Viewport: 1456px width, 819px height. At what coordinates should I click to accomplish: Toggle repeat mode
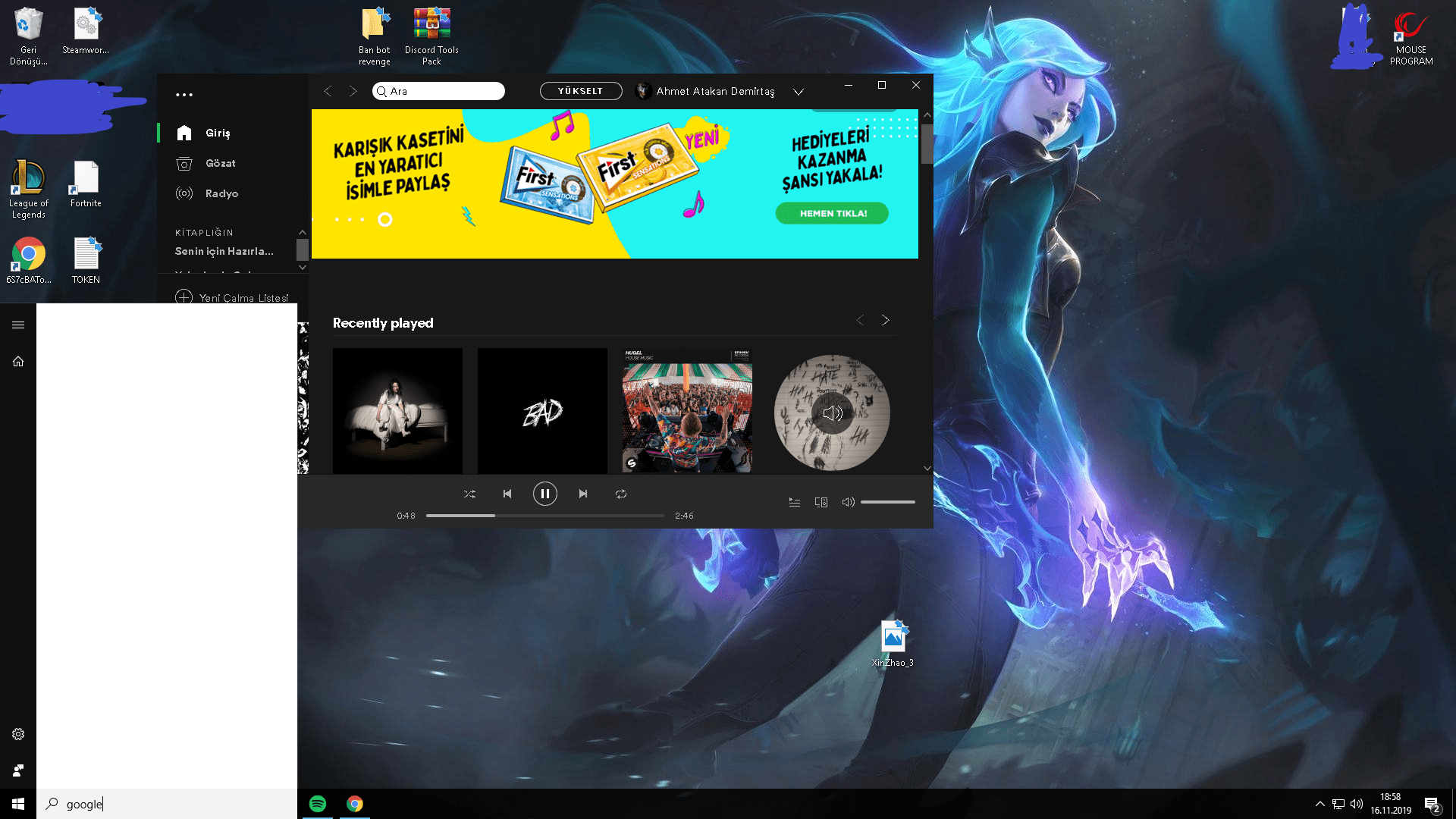pyautogui.click(x=621, y=494)
